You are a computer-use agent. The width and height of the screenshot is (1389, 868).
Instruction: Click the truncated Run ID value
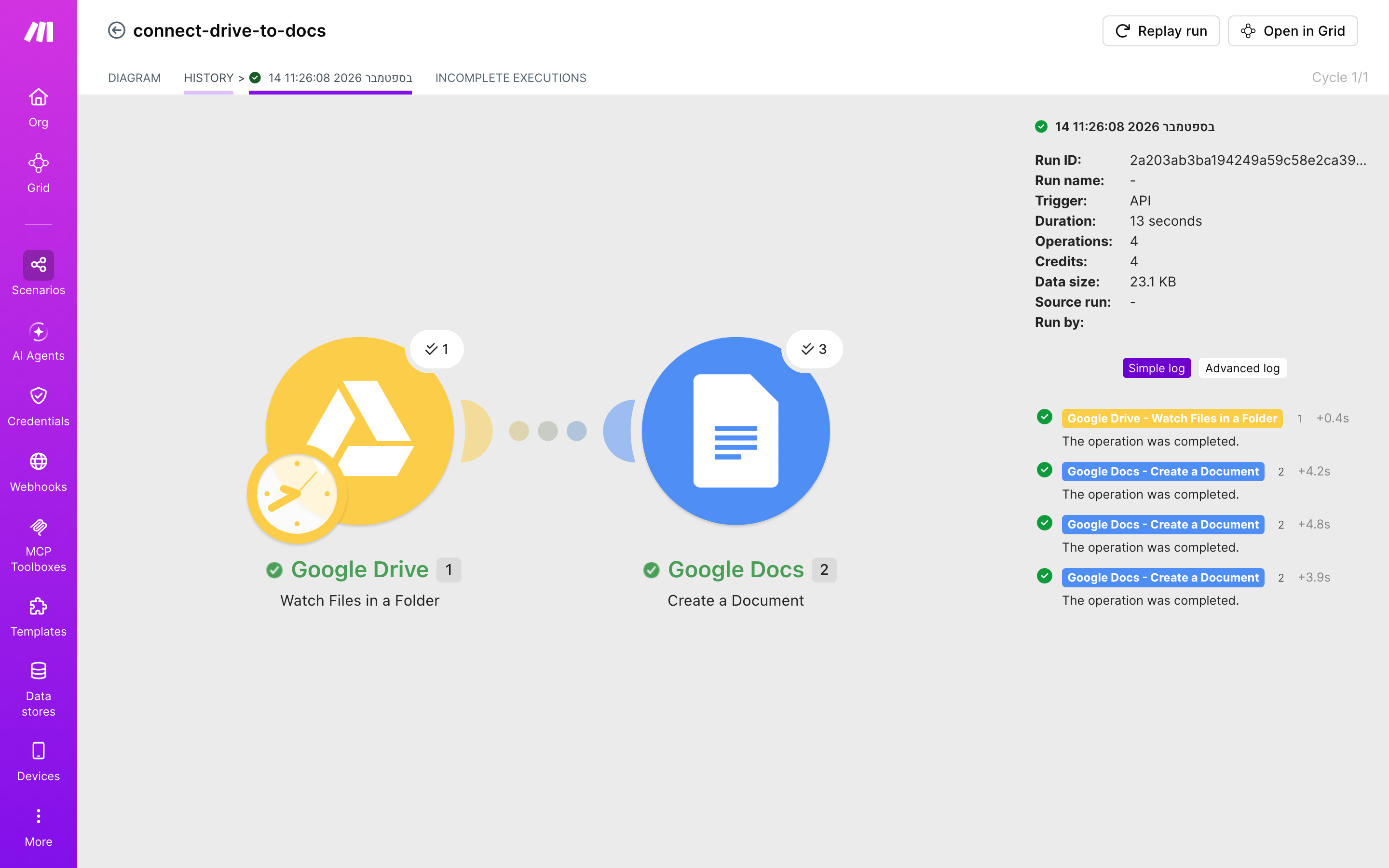click(1248, 160)
